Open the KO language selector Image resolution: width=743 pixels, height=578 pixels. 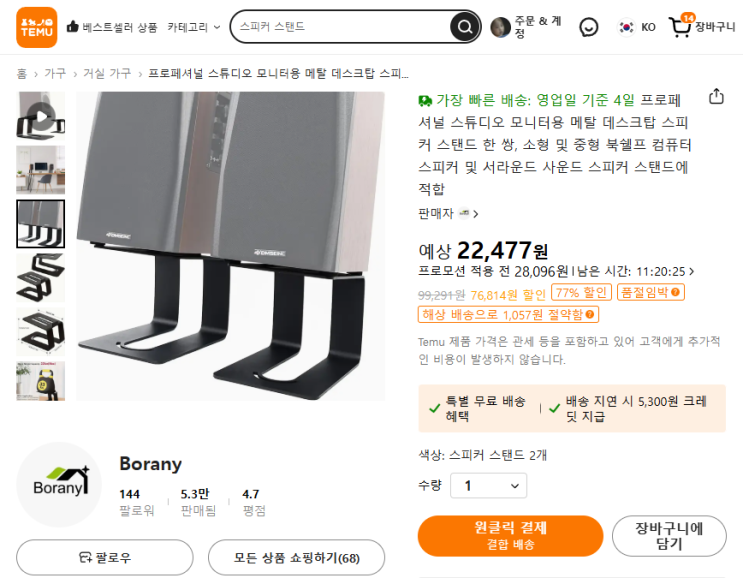coord(637,27)
